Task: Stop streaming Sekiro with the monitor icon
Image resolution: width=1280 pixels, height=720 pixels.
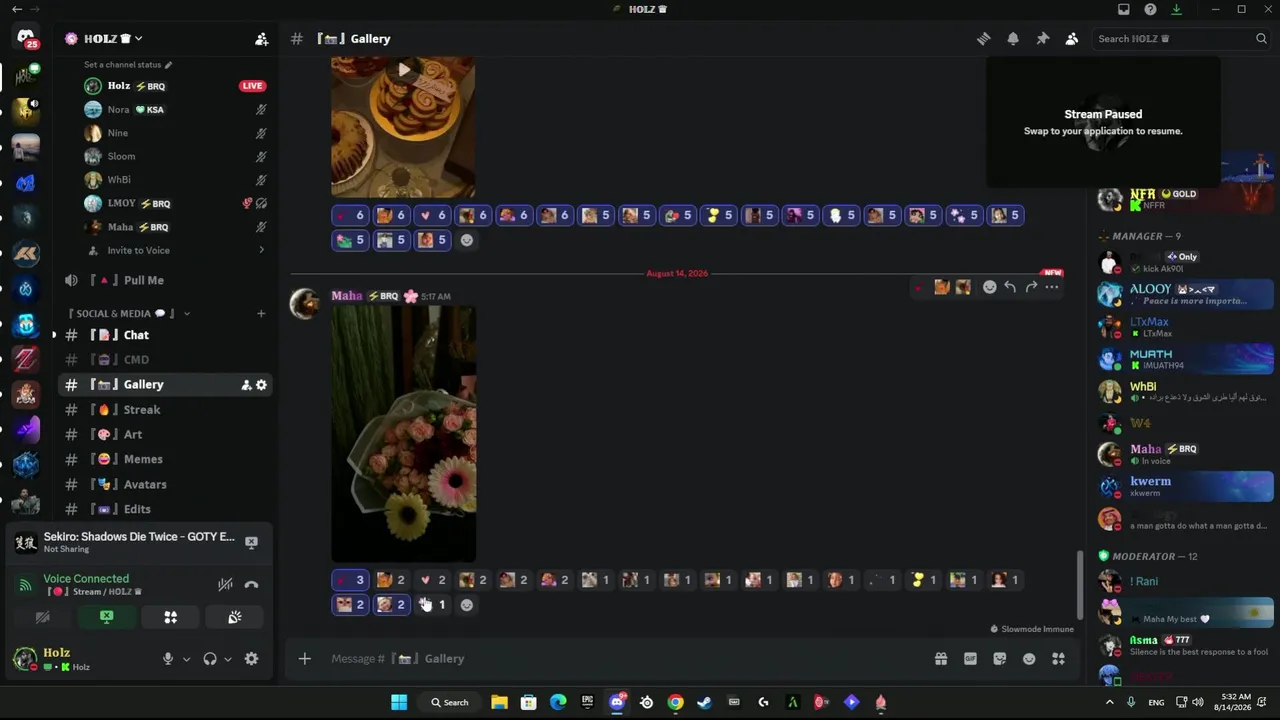Action: (251, 542)
